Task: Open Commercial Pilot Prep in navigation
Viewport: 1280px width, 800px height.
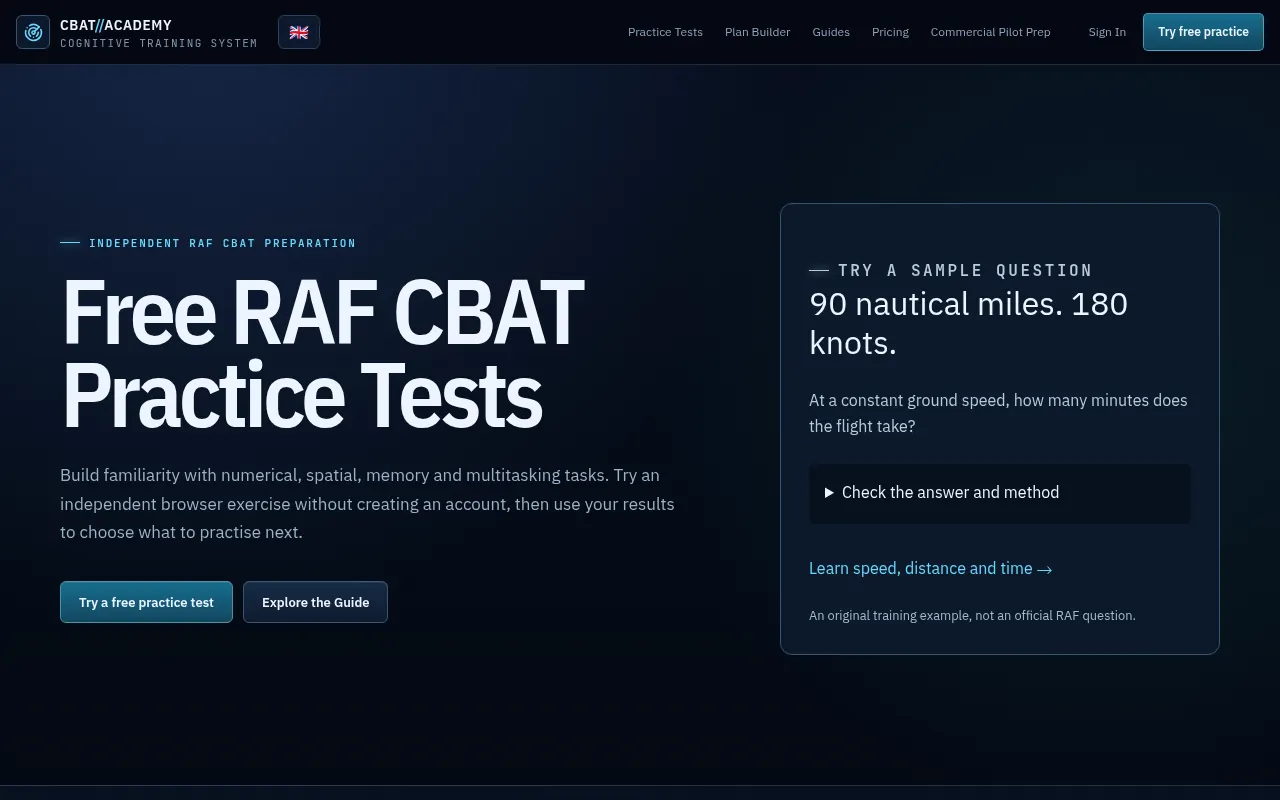Action: (990, 32)
